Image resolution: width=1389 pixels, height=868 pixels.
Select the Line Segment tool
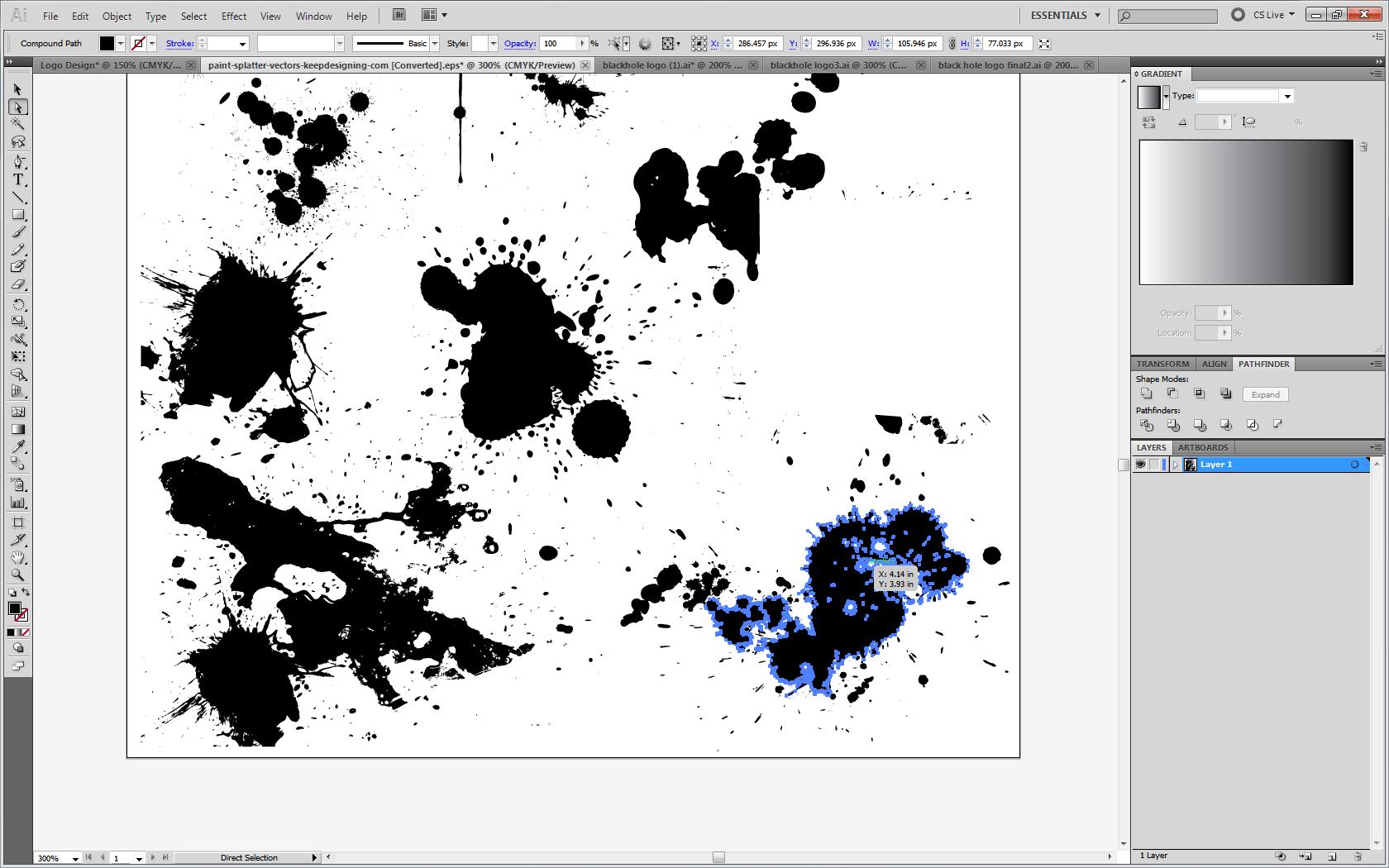tap(18, 198)
